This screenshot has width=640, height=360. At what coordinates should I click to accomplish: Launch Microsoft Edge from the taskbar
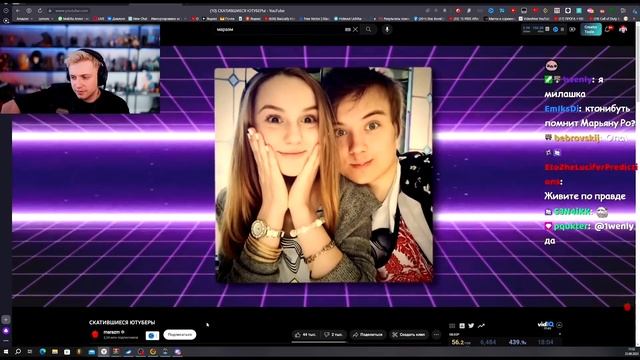click(42, 351)
